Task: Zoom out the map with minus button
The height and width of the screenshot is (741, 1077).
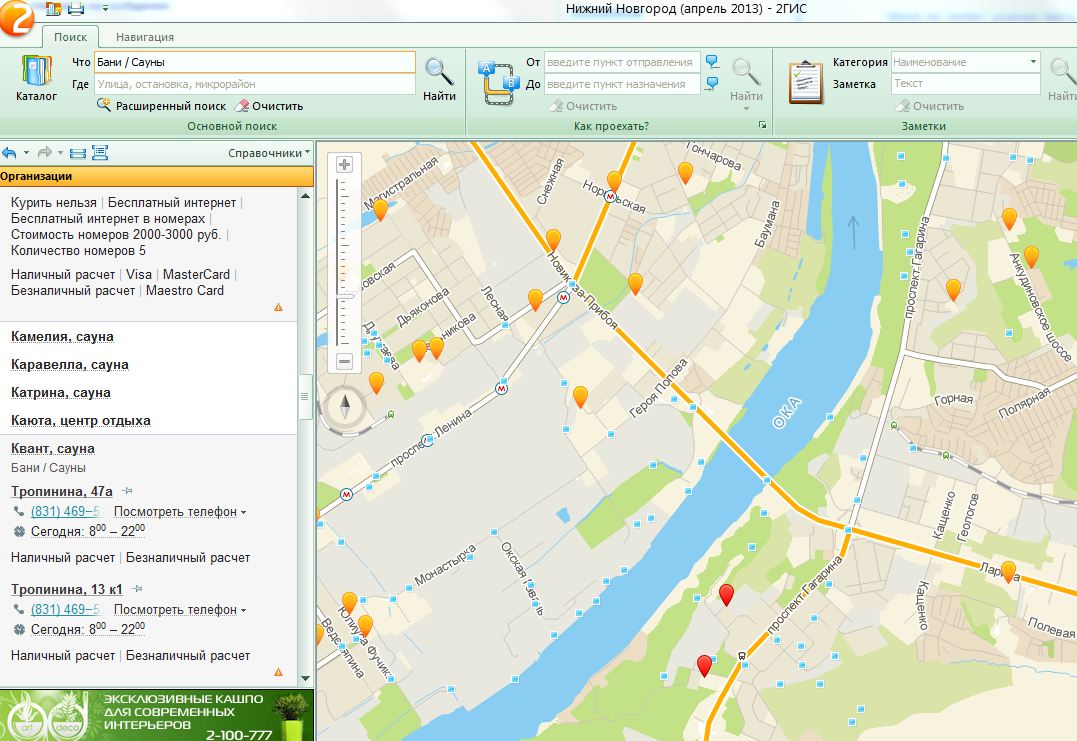Action: tap(345, 361)
